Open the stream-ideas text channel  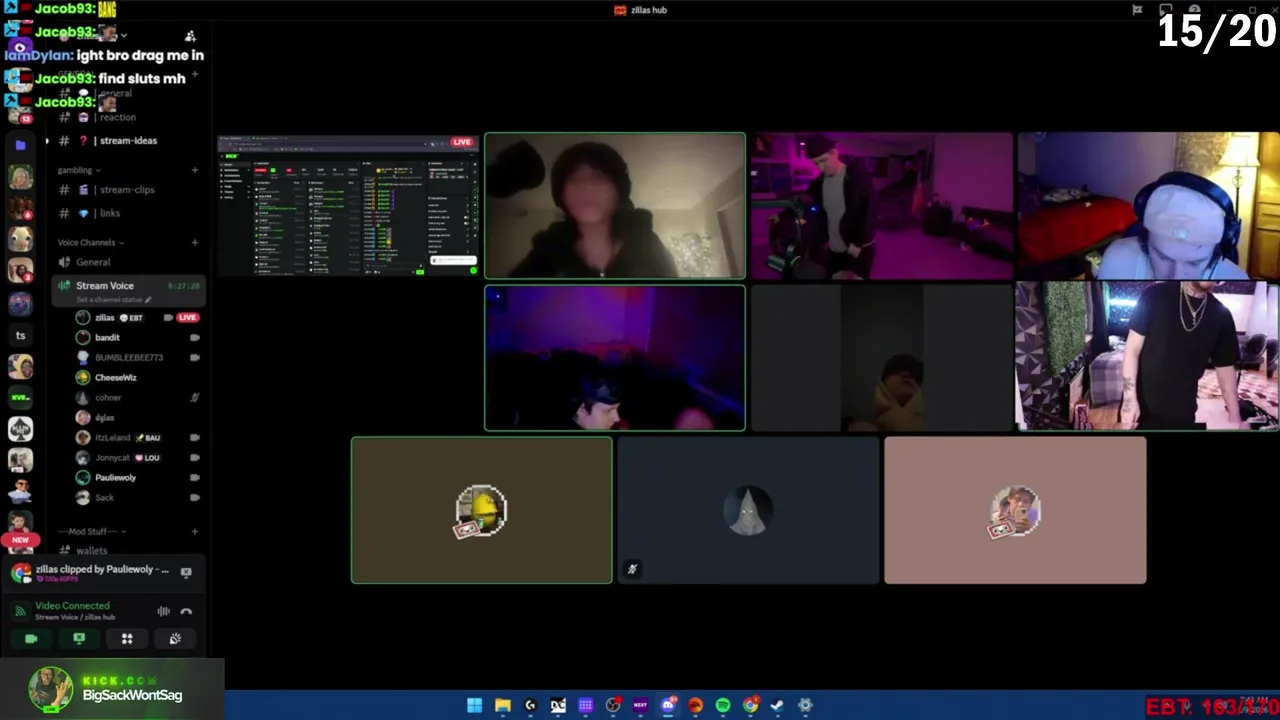point(127,141)
